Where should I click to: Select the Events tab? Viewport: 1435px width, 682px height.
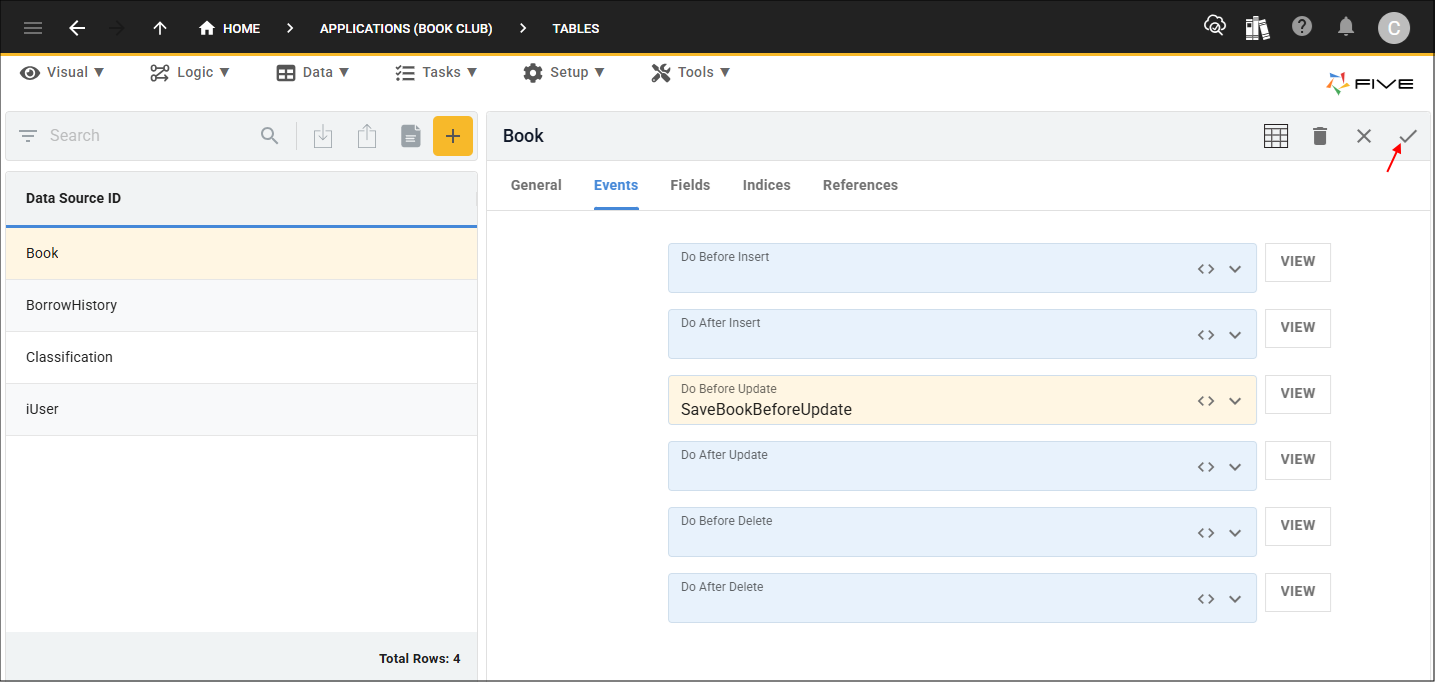tap(616, 185)
